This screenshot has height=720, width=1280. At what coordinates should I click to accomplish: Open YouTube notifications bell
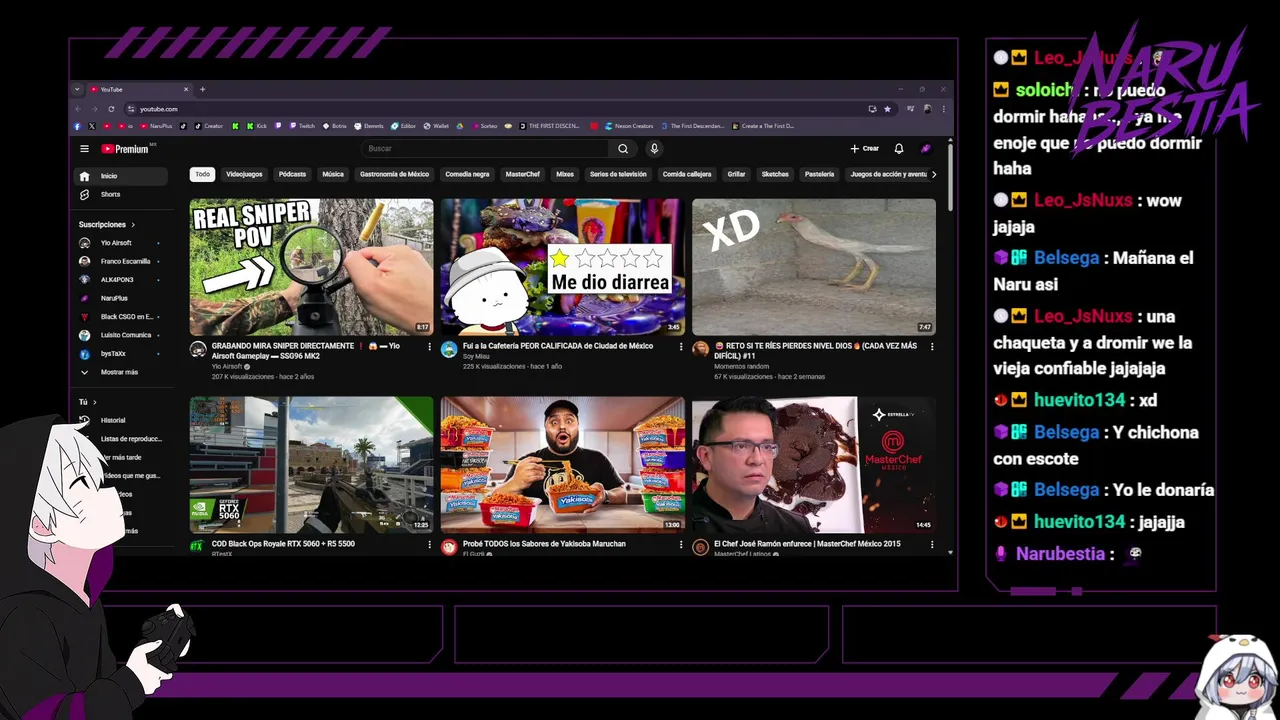[x=899, y=149]
